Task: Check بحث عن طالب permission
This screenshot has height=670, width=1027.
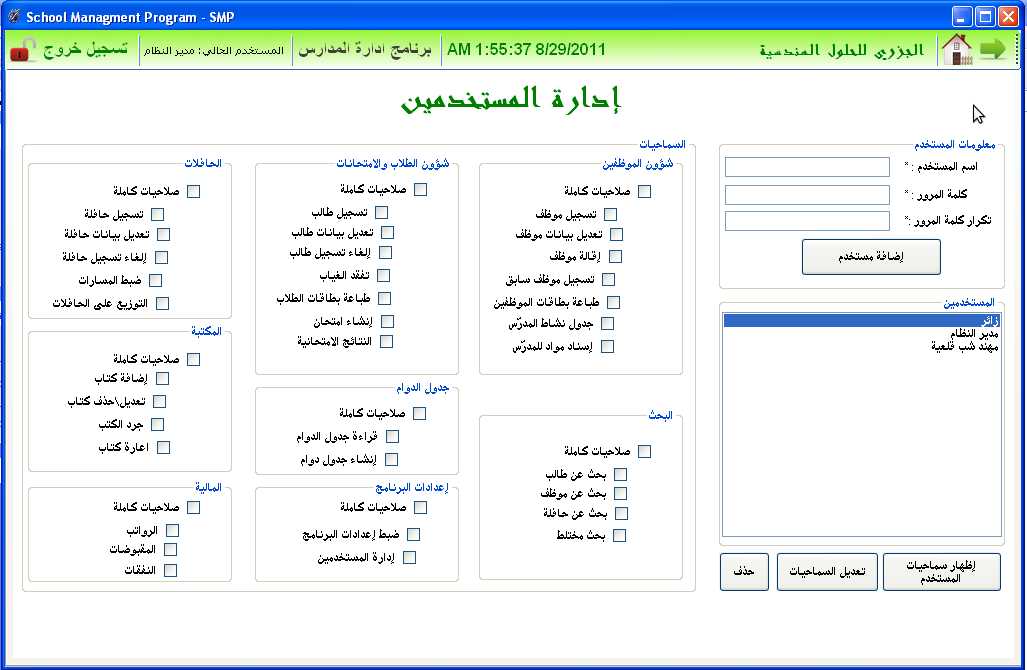Action: click(x=620, y=474)
